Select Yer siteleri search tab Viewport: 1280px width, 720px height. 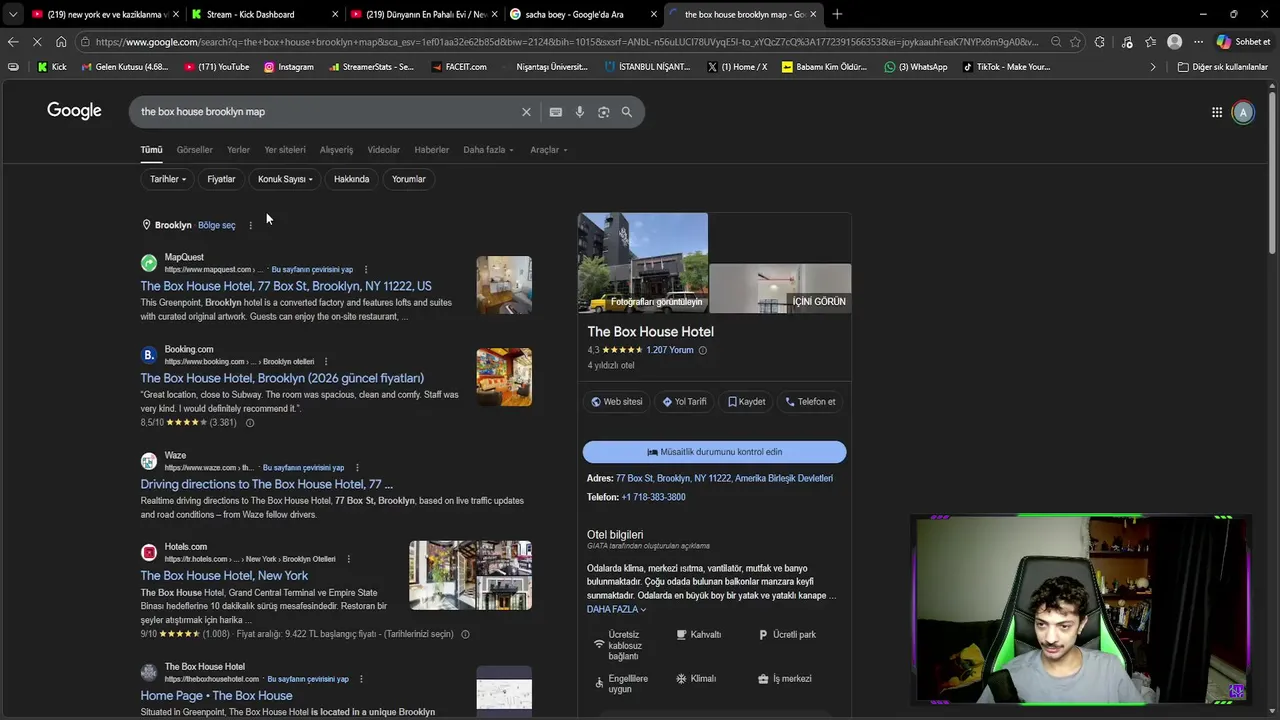pos(285,150)
